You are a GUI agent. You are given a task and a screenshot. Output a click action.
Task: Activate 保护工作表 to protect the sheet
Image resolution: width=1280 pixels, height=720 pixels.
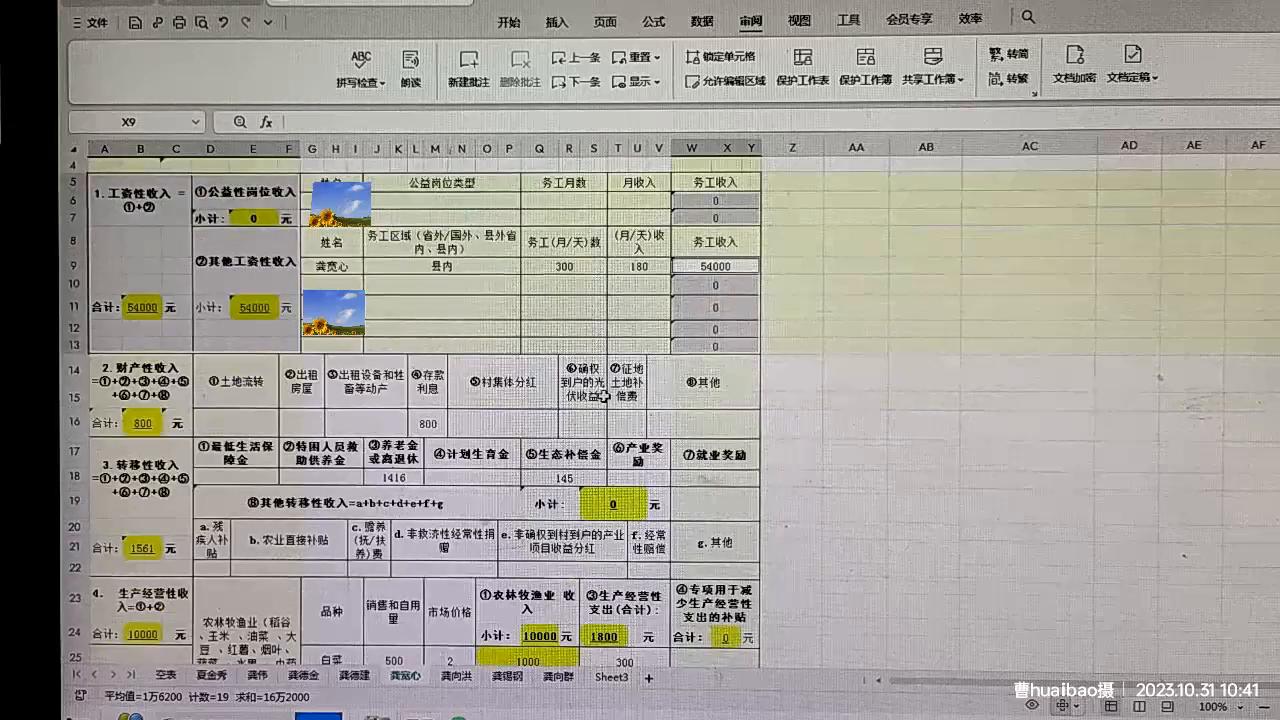click(802, 68)
